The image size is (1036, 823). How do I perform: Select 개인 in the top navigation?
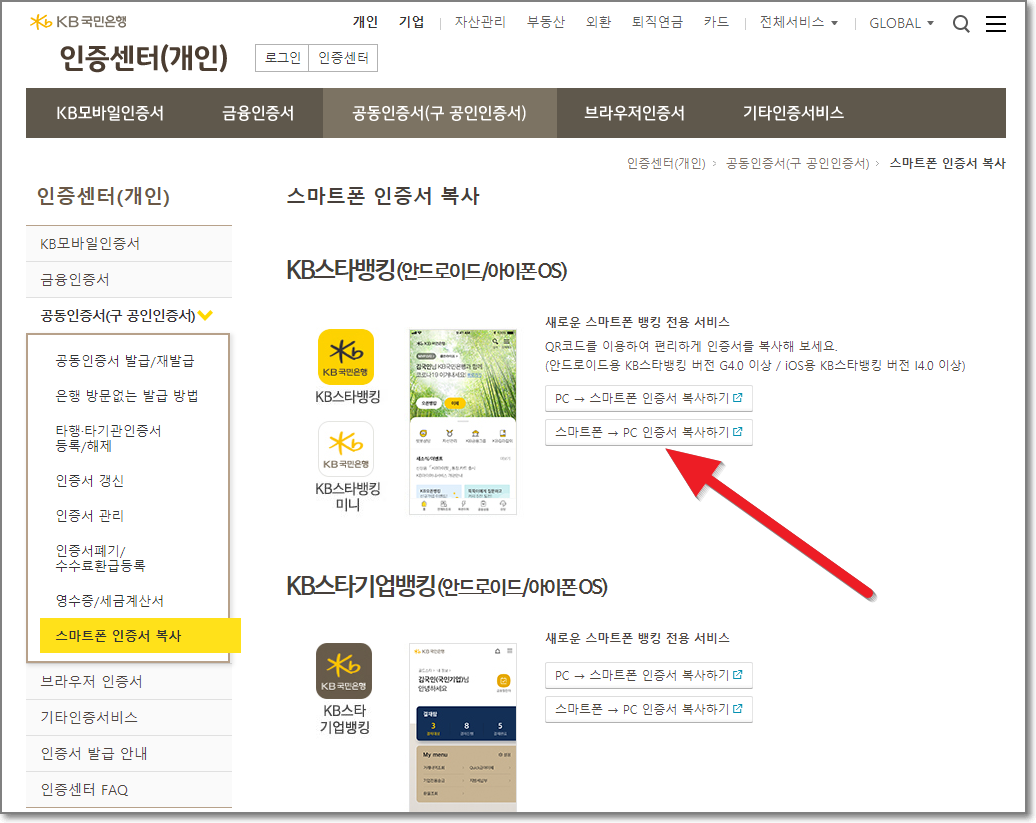click(x=365, y=22)
